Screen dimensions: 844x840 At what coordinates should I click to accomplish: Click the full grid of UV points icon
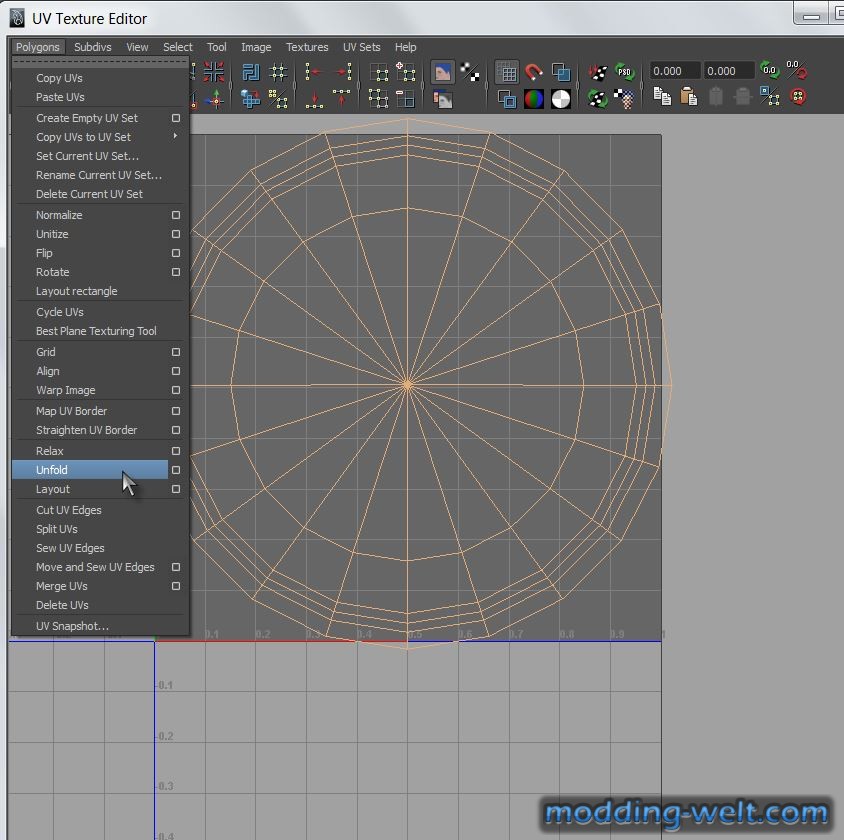pyautogui.click(x=378, y=99)
